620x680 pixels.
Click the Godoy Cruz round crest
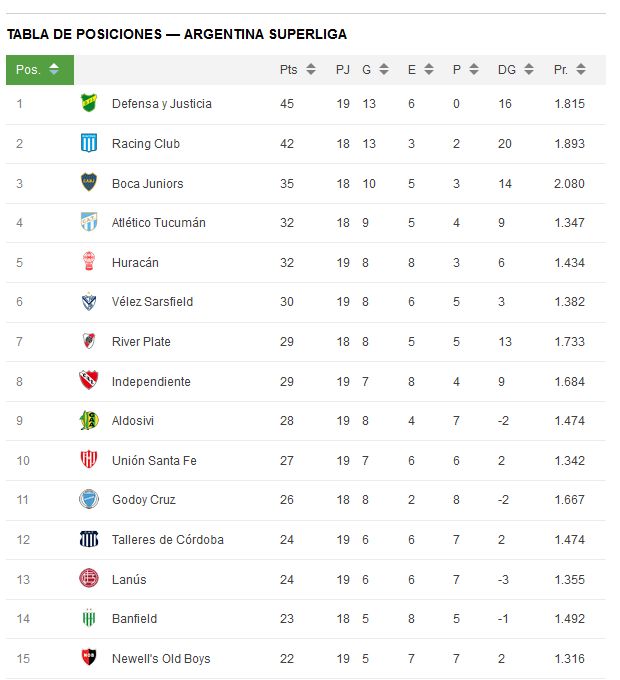point(89,500)
